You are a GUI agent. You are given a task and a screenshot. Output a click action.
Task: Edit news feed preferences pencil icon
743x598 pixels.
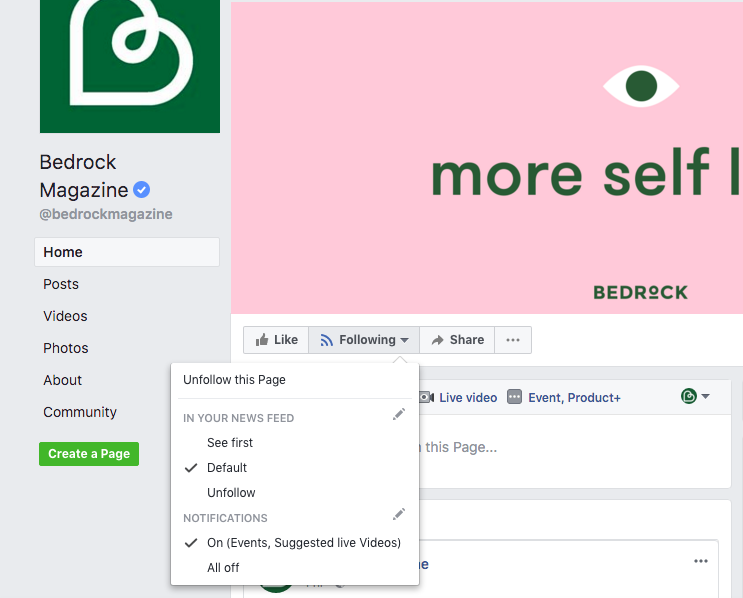tap(399, 415)
